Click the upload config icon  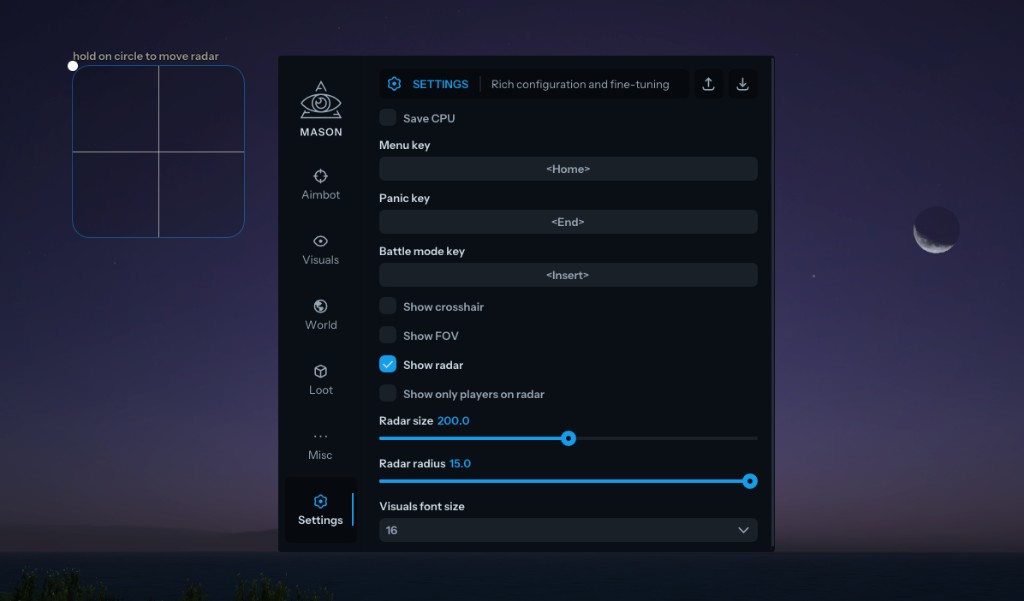tap(708, 84)
